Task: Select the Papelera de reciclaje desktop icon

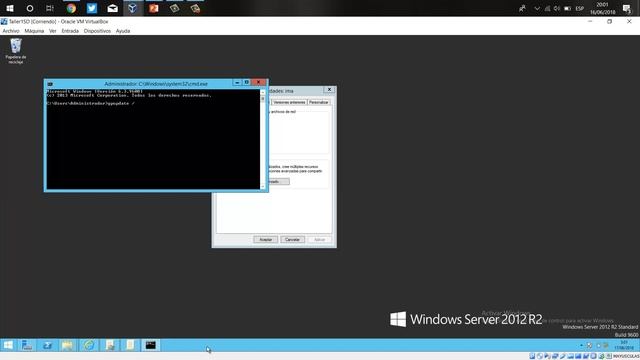Action: (16, 51)
